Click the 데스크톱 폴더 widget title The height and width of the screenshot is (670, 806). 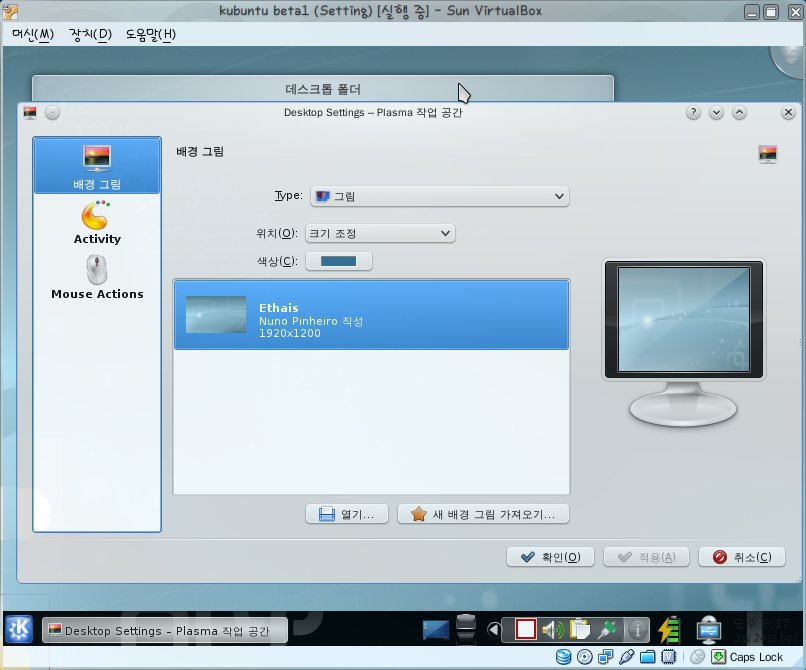tap(323, 89)
